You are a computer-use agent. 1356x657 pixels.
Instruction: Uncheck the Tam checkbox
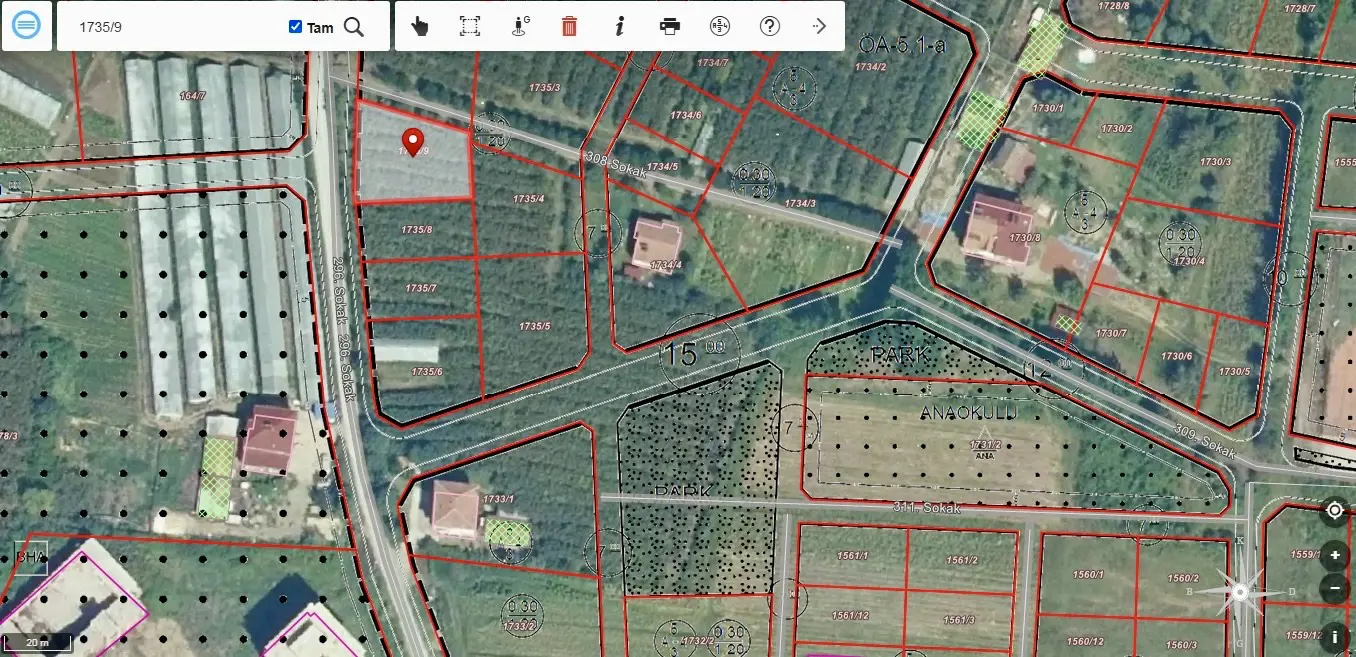[x=295, y=27]
